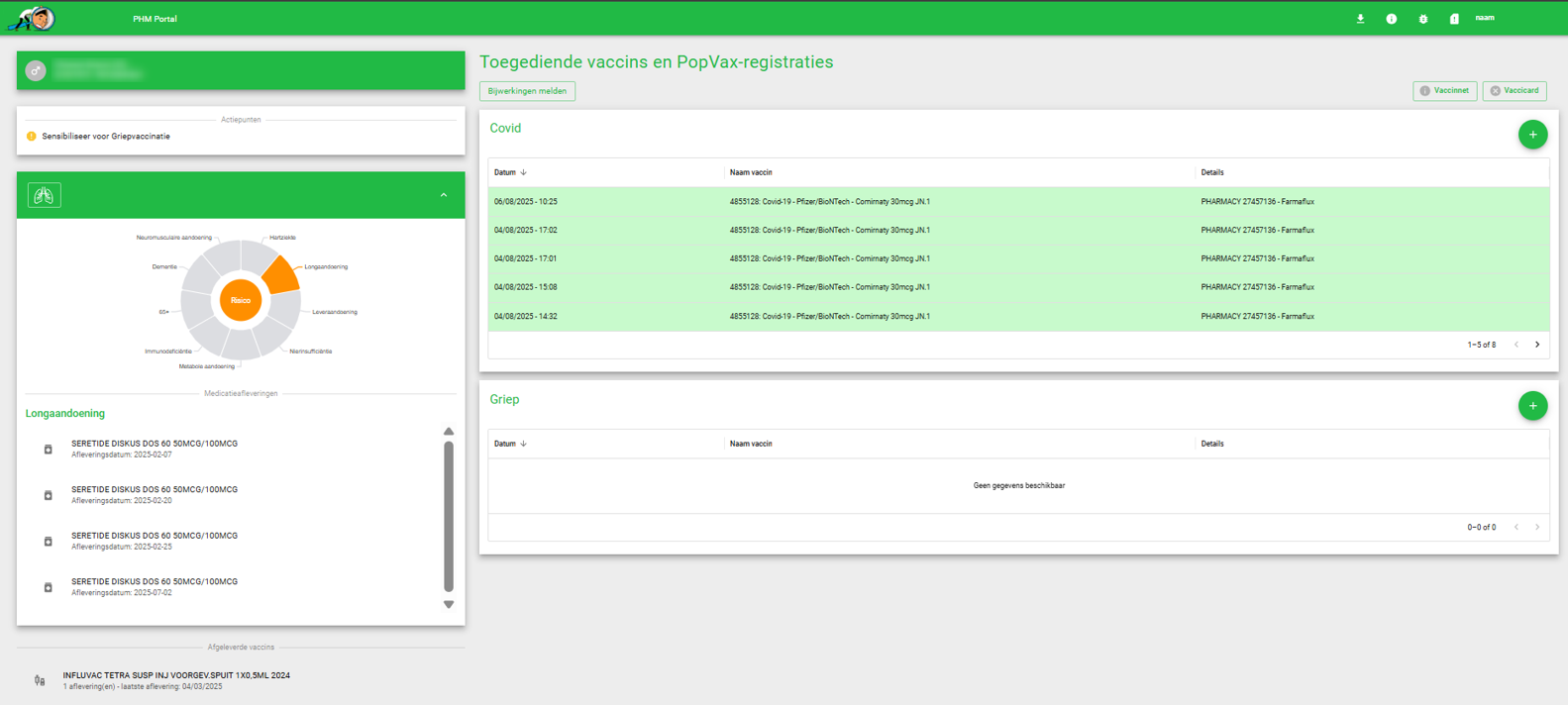
Task: Click the '1–5 of 8' pagination text
Action: 1482,345
